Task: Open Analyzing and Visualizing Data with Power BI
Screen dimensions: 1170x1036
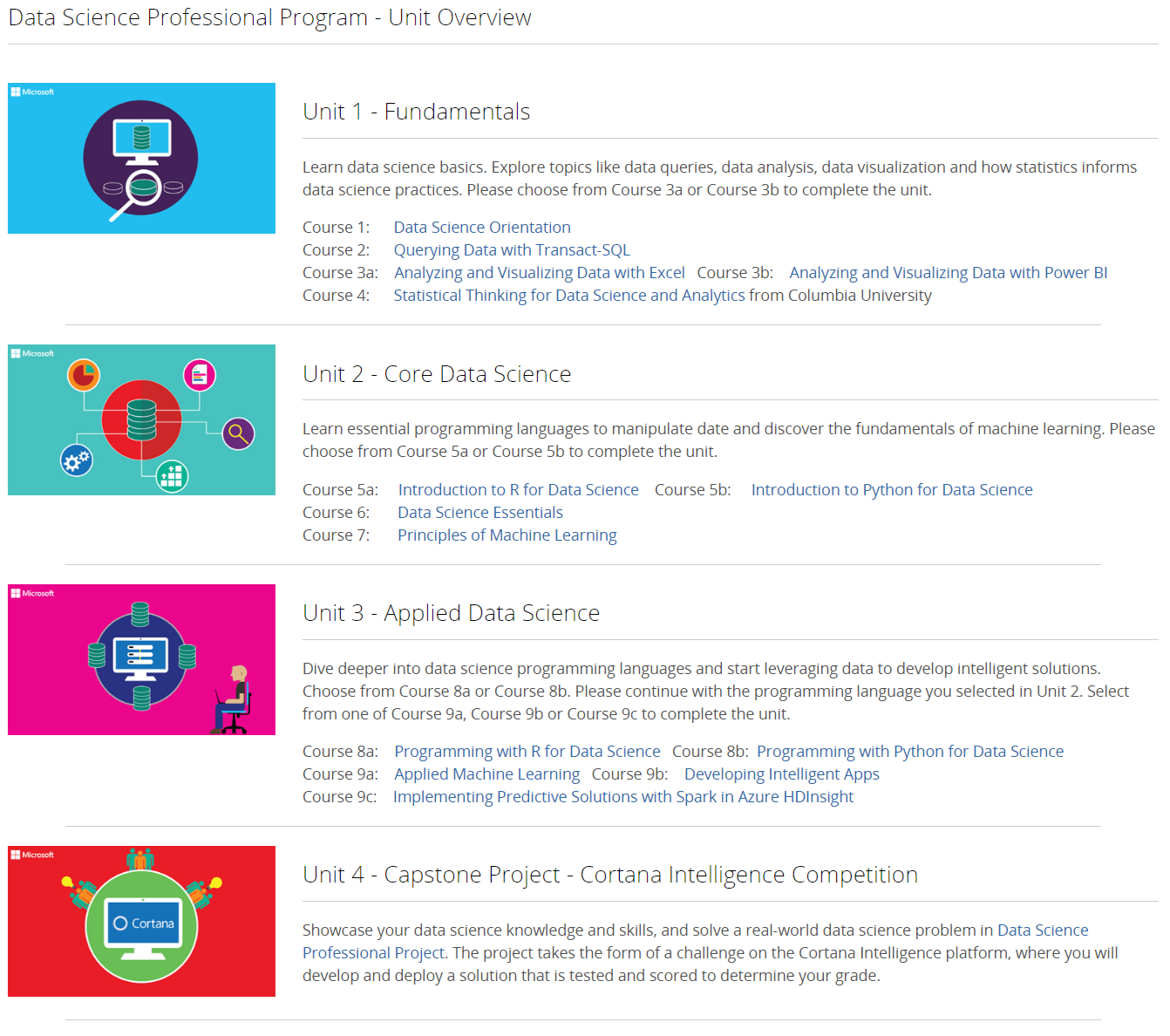Action: pyautogui.click(x=948, y=273)
